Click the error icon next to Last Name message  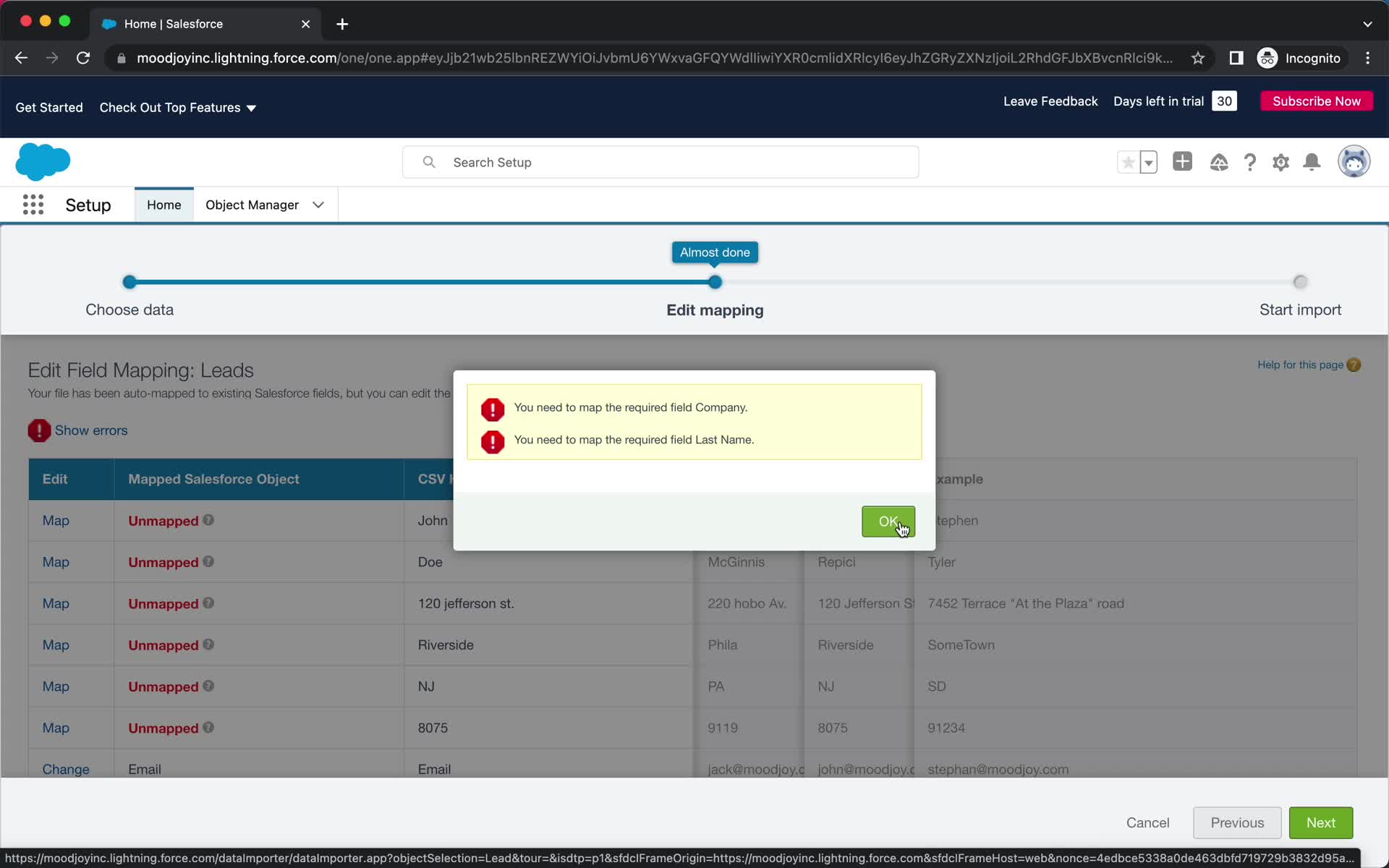pyautogui.click(x=493, y=441)
